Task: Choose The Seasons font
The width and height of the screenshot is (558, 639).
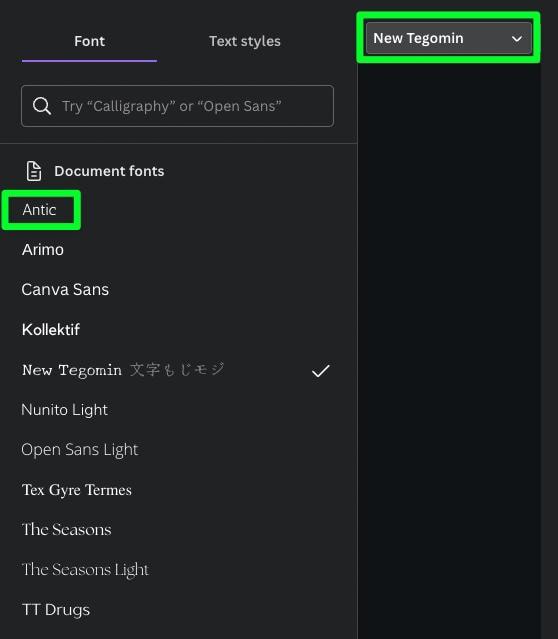Action: click(66, 529)
